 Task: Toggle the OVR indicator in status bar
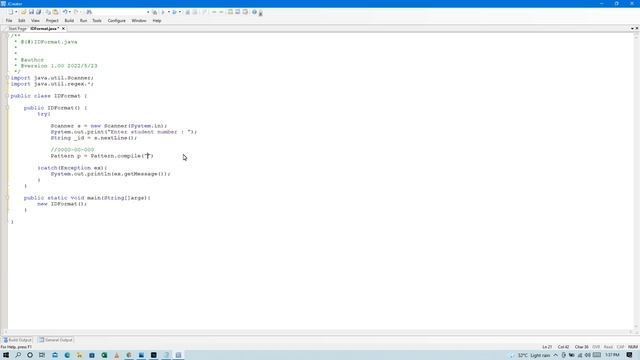[x=596, y=347]
